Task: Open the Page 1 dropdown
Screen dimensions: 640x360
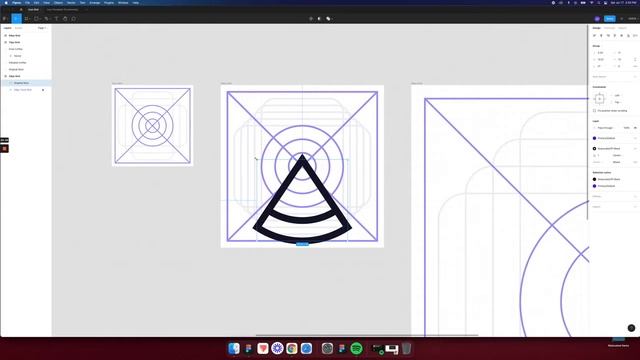Action: 42,28
